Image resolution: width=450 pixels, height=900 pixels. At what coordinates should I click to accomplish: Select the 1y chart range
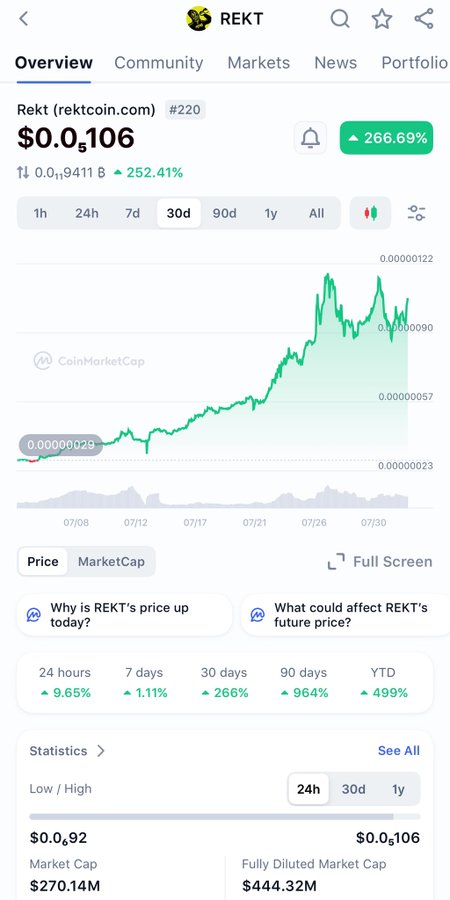tap(271, 214)
